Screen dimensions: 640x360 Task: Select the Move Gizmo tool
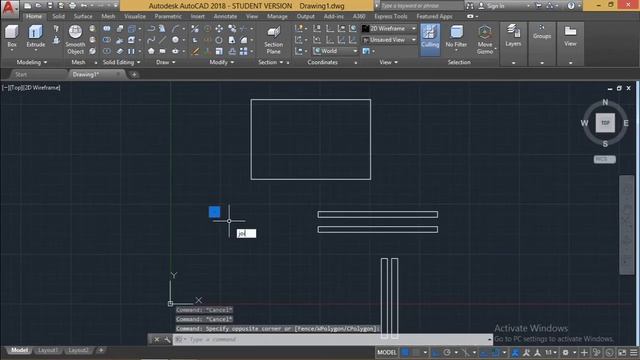[x=485, y=39]
